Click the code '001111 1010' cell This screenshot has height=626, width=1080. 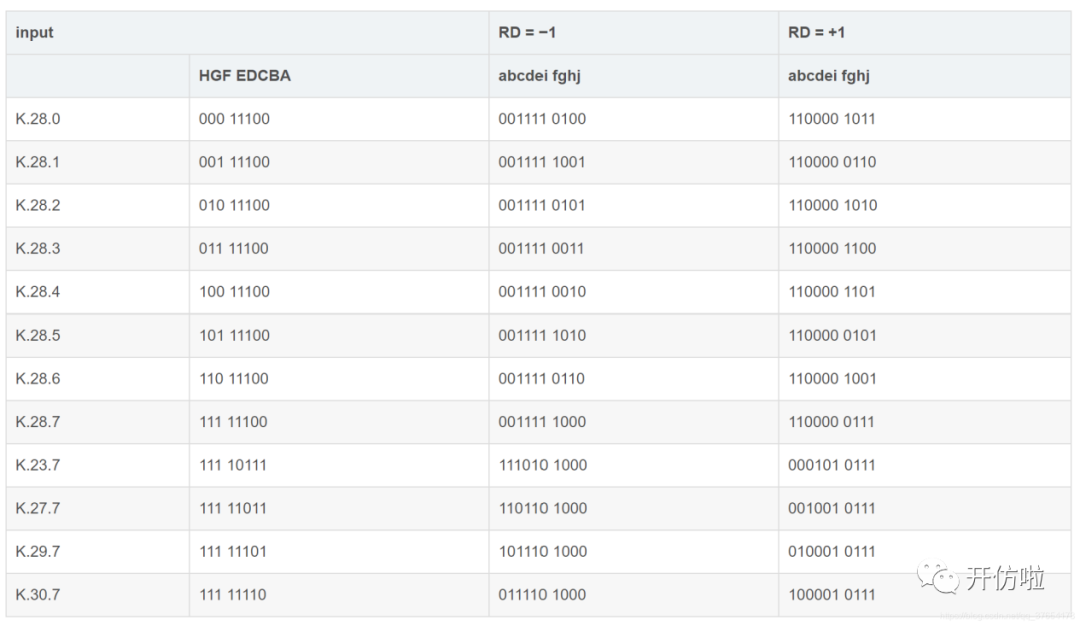(x=542, y=335)
